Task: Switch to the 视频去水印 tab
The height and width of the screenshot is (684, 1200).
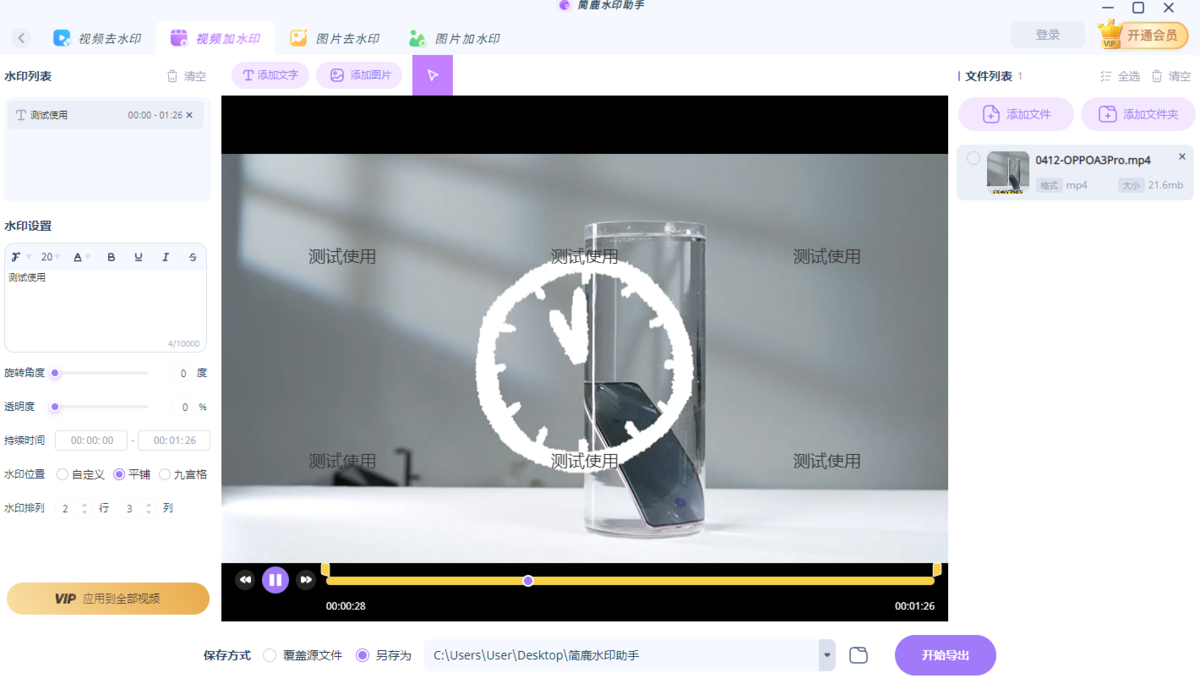Action: click(97, 39)
